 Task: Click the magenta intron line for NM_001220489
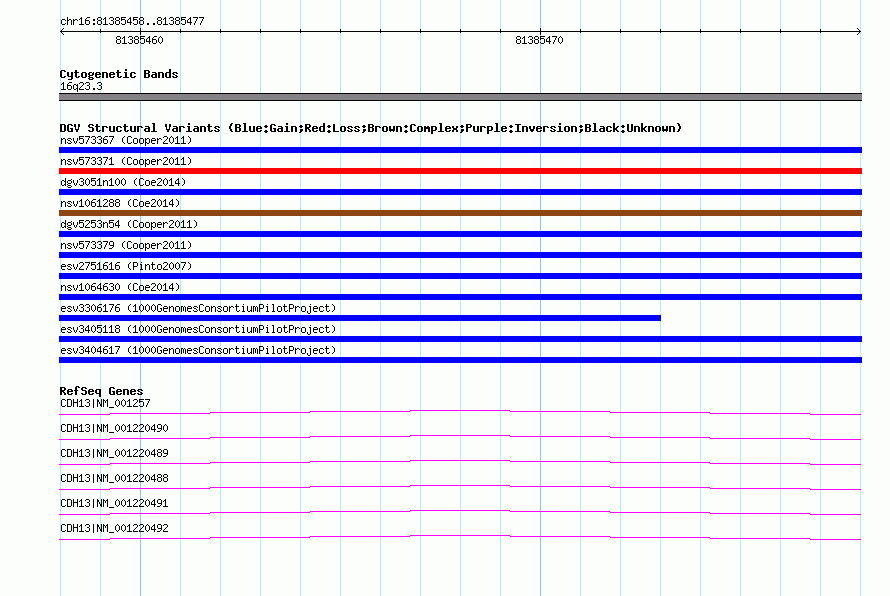click(460, 462)
